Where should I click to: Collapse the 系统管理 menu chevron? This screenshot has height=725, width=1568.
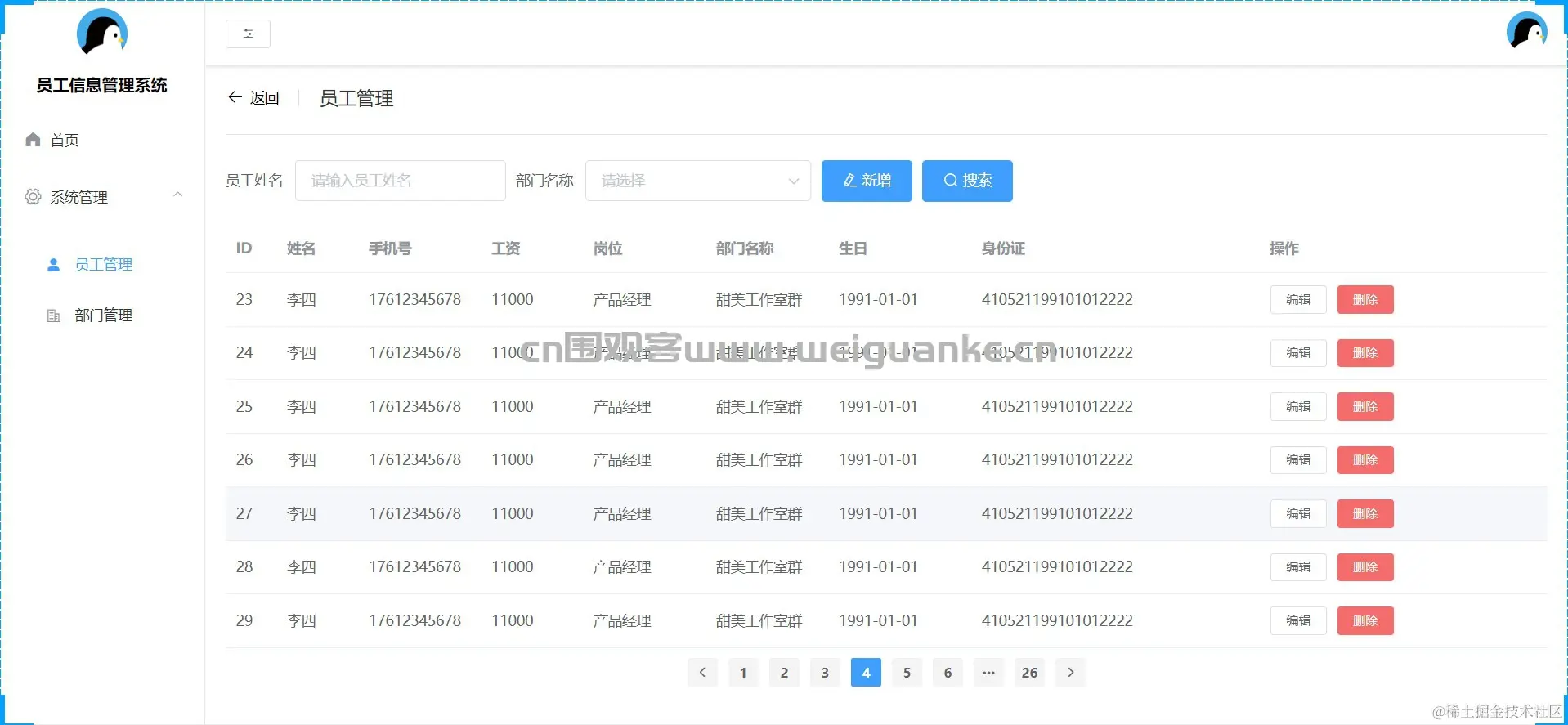coord(177,195)
